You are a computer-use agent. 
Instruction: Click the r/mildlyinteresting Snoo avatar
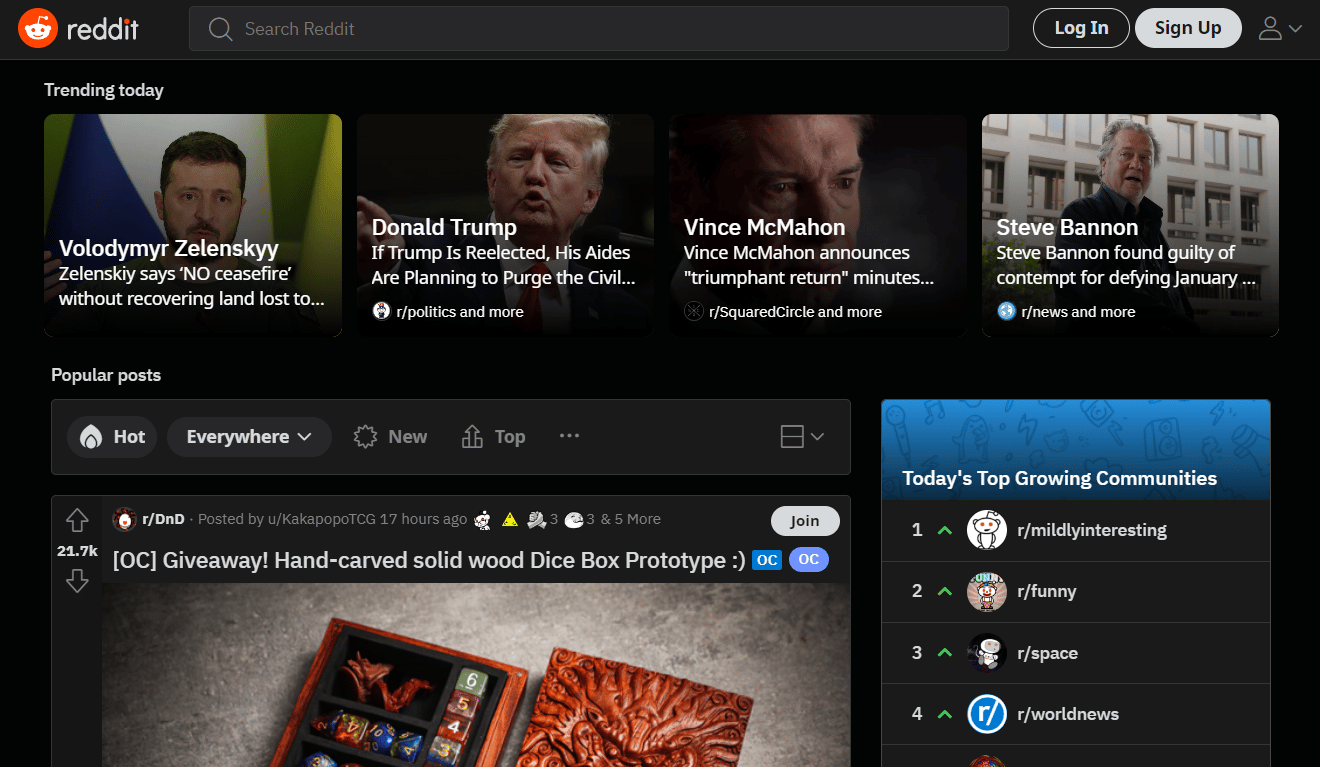click(x=987, y=530)
